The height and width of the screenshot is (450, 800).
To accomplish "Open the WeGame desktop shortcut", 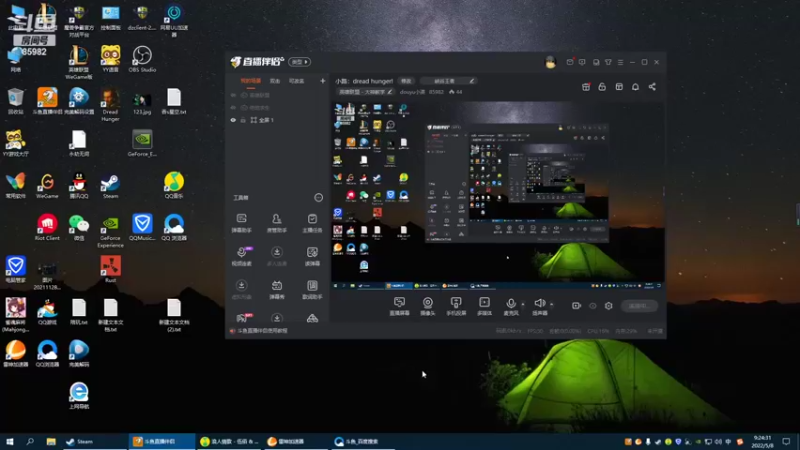I will 47,186.
